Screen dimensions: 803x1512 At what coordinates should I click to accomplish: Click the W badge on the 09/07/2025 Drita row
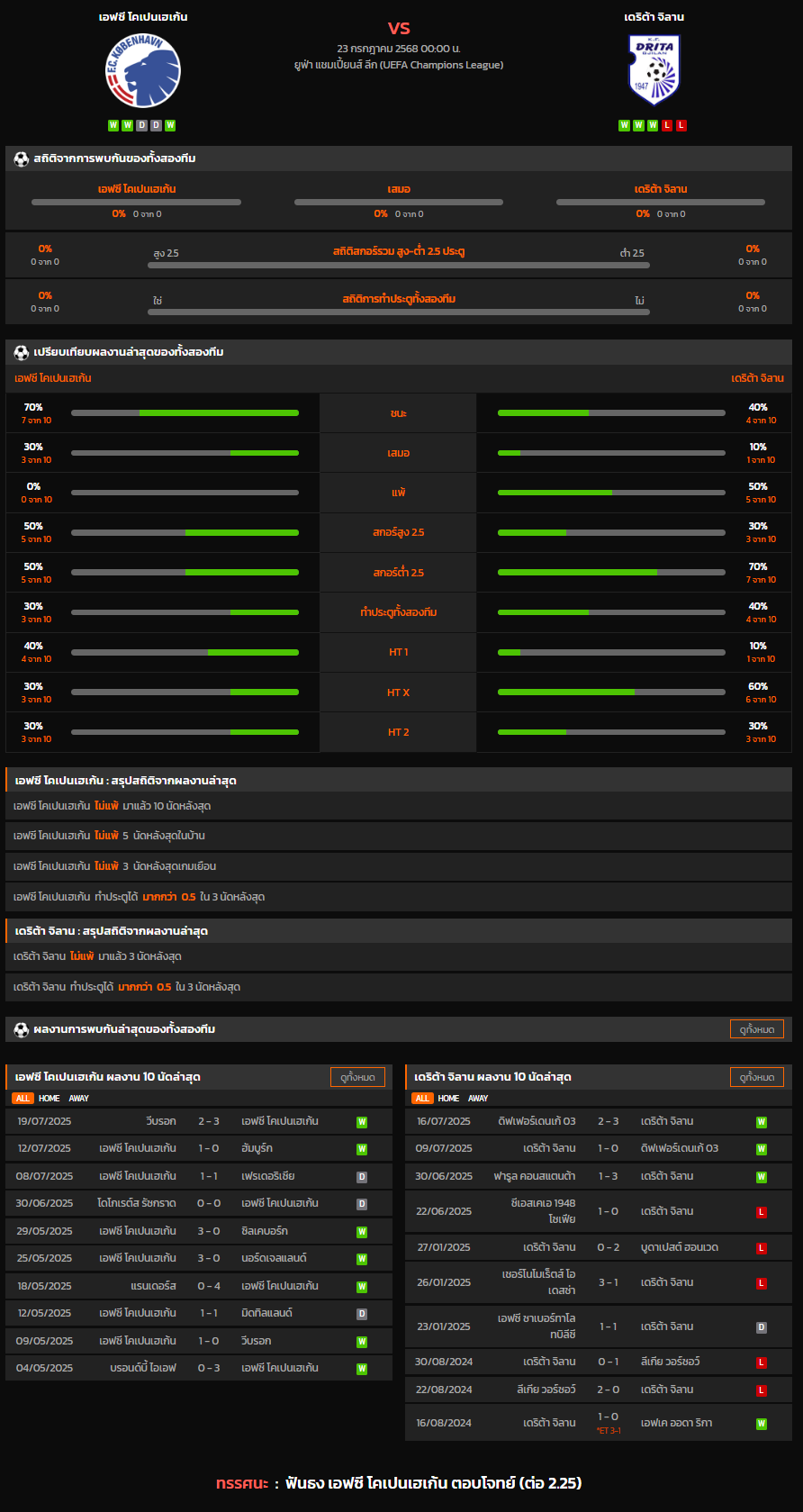[762, 1149]
